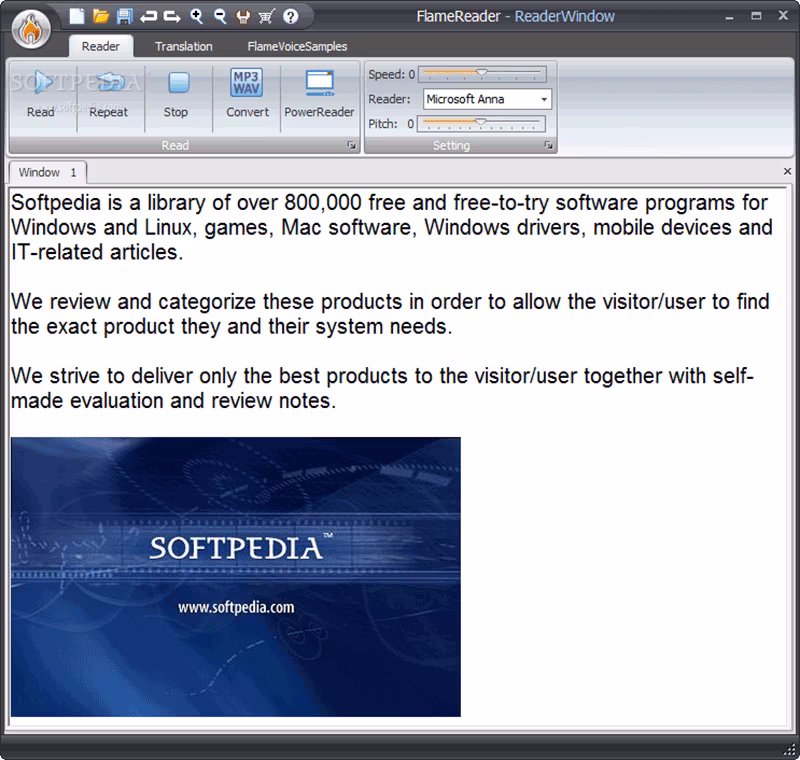Minimize the FlameReader window
This screenshot has height=760, width=800.
[x=730, y=17]
